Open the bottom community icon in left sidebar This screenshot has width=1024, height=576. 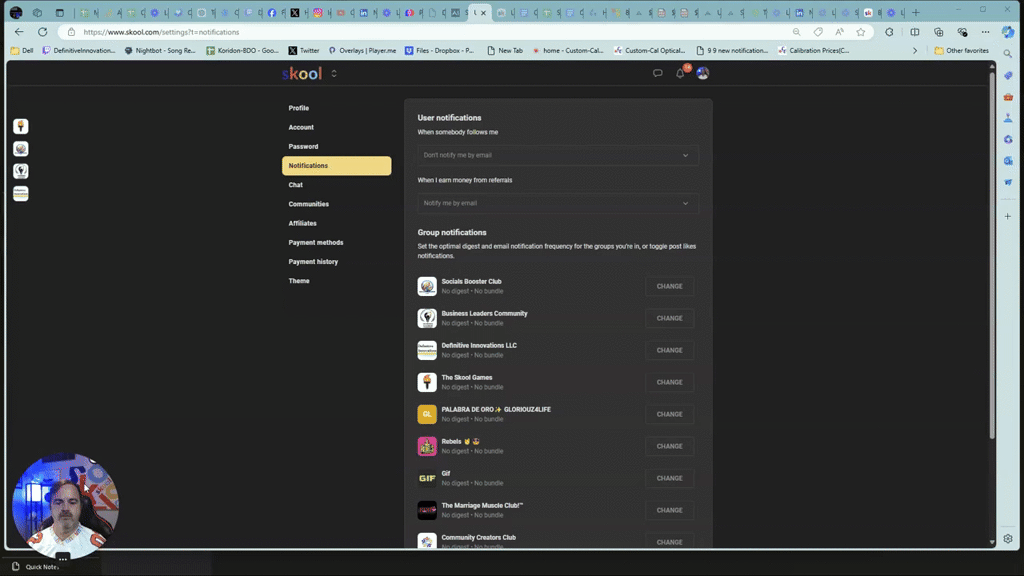click(20, 193)
